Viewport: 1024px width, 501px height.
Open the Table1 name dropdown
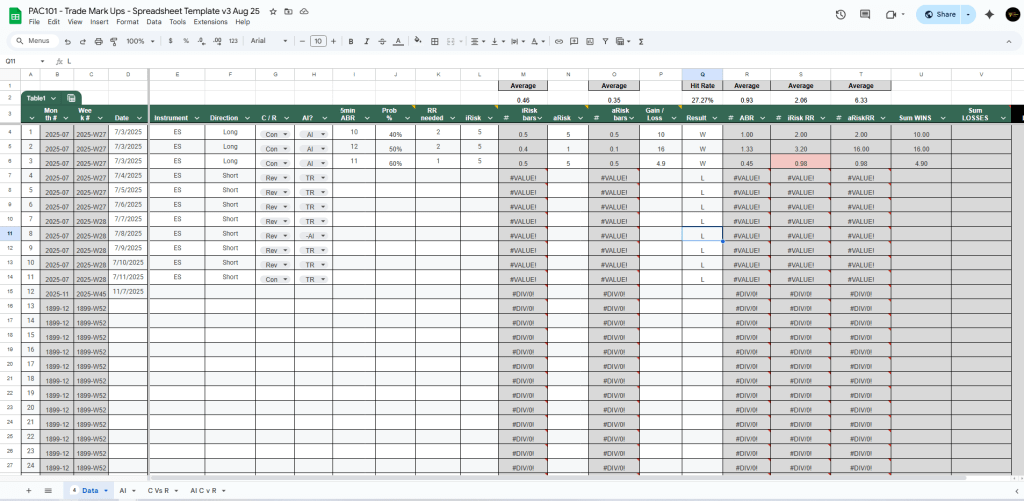click(x=42, y=98)
